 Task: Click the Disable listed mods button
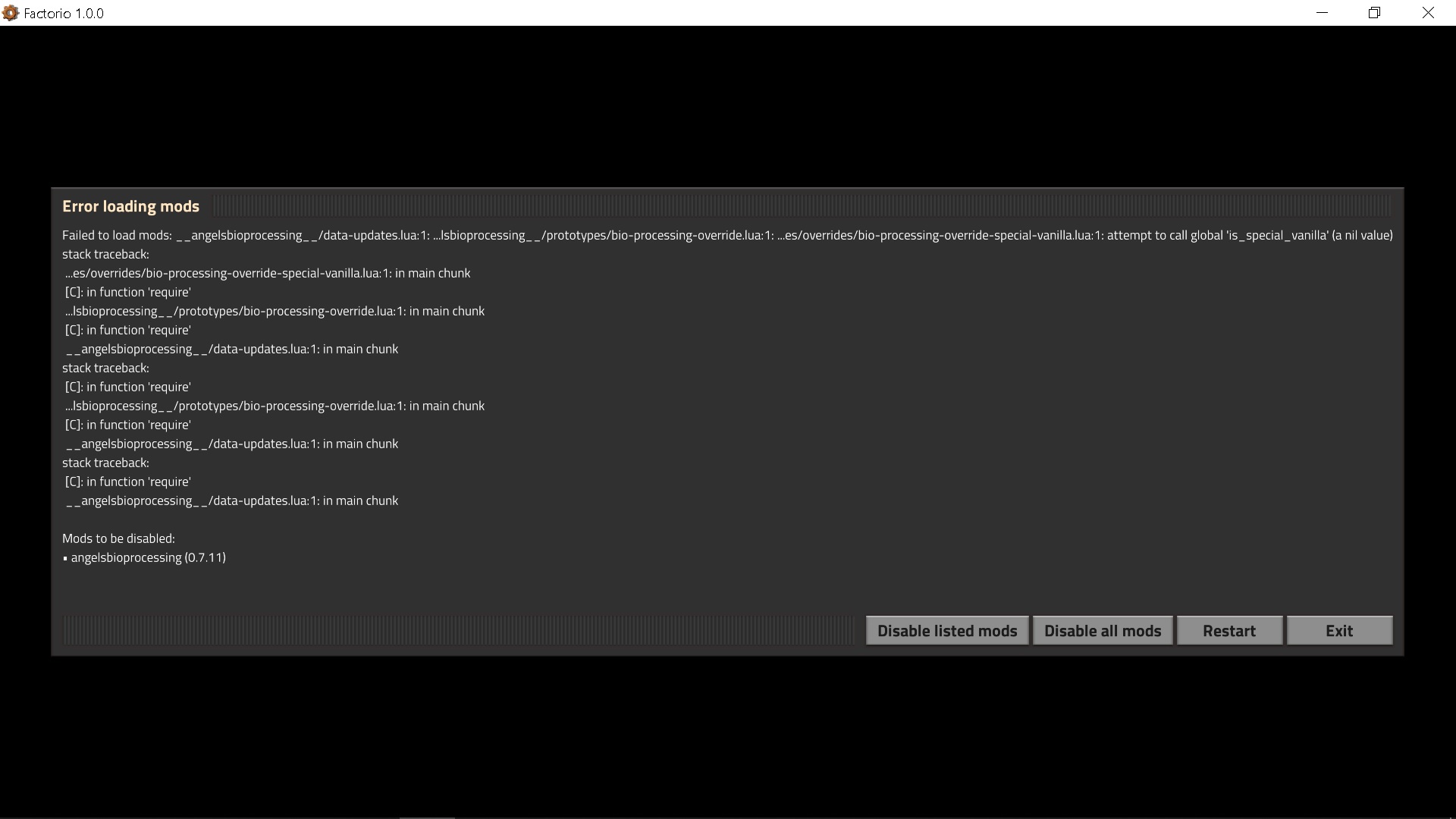click(947, 630)
